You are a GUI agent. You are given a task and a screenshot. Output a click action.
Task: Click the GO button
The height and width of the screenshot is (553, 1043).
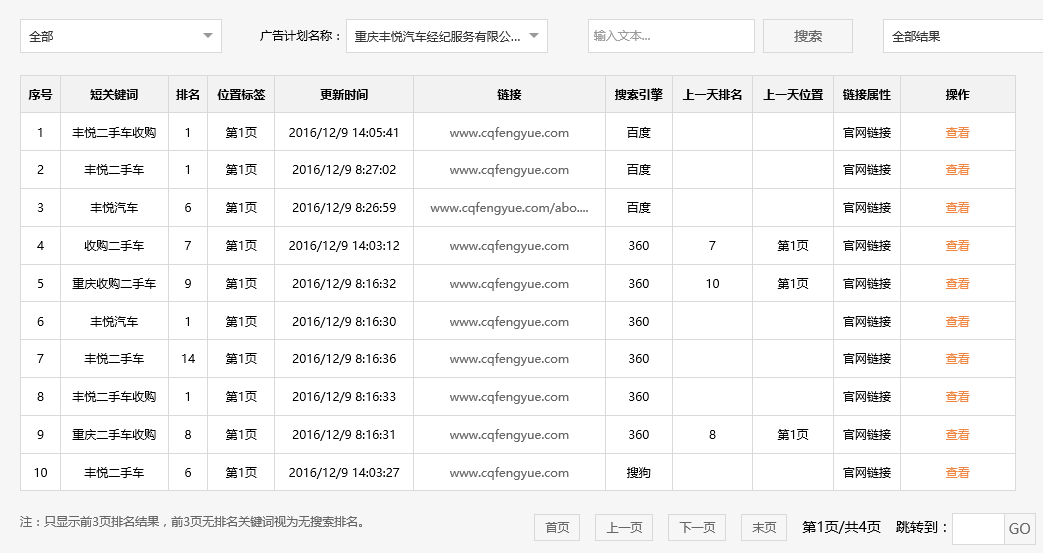pyautogui.click(x=1019, y=529)
